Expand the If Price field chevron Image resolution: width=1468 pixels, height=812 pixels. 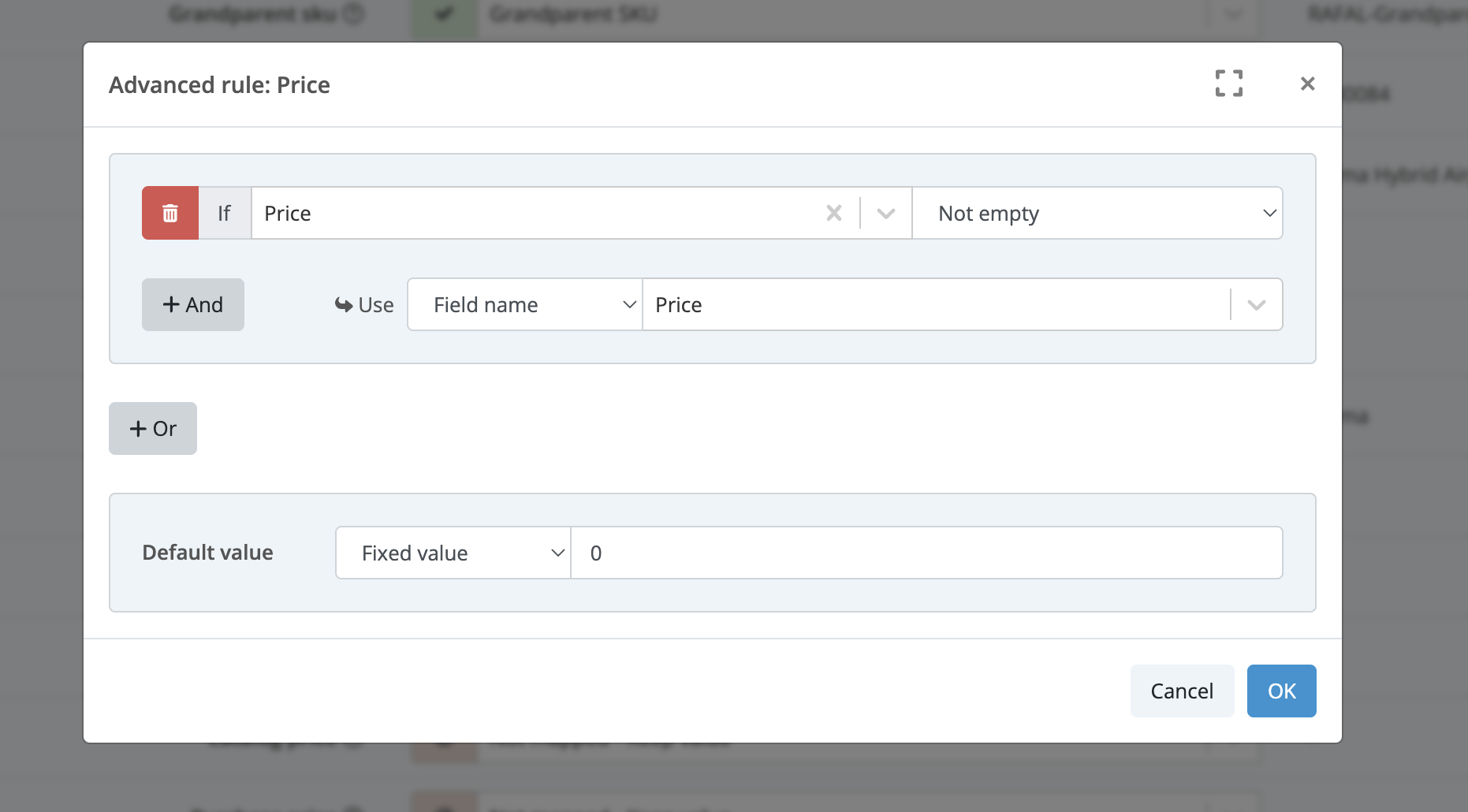[886, 213]
